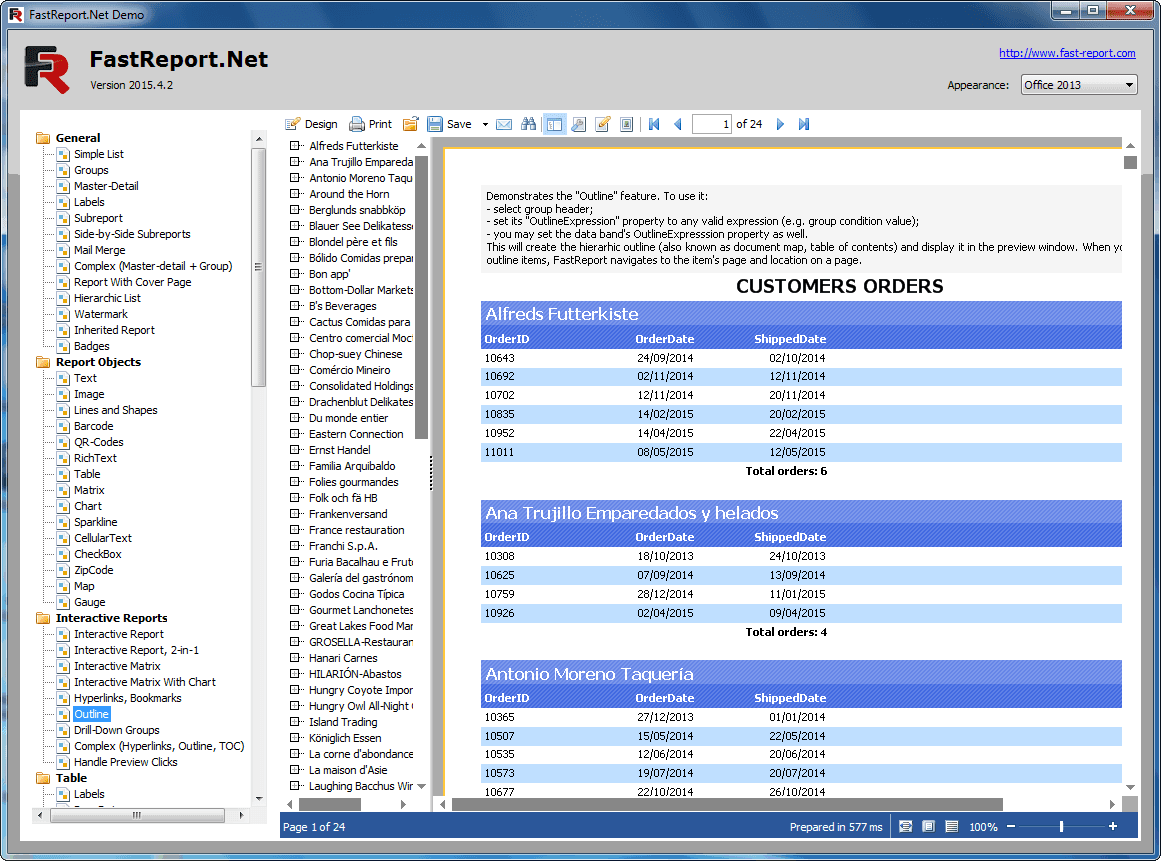Expand Ernst Handel outline node
1161x861 pixels.
(x=295, y=450)
